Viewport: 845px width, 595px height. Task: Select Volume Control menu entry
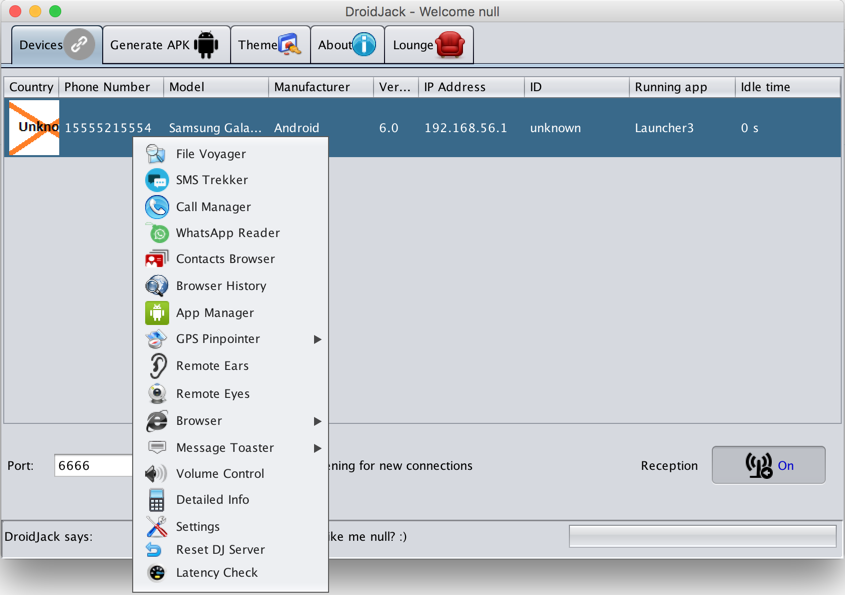pyautogui.click(x=231, y=474)
